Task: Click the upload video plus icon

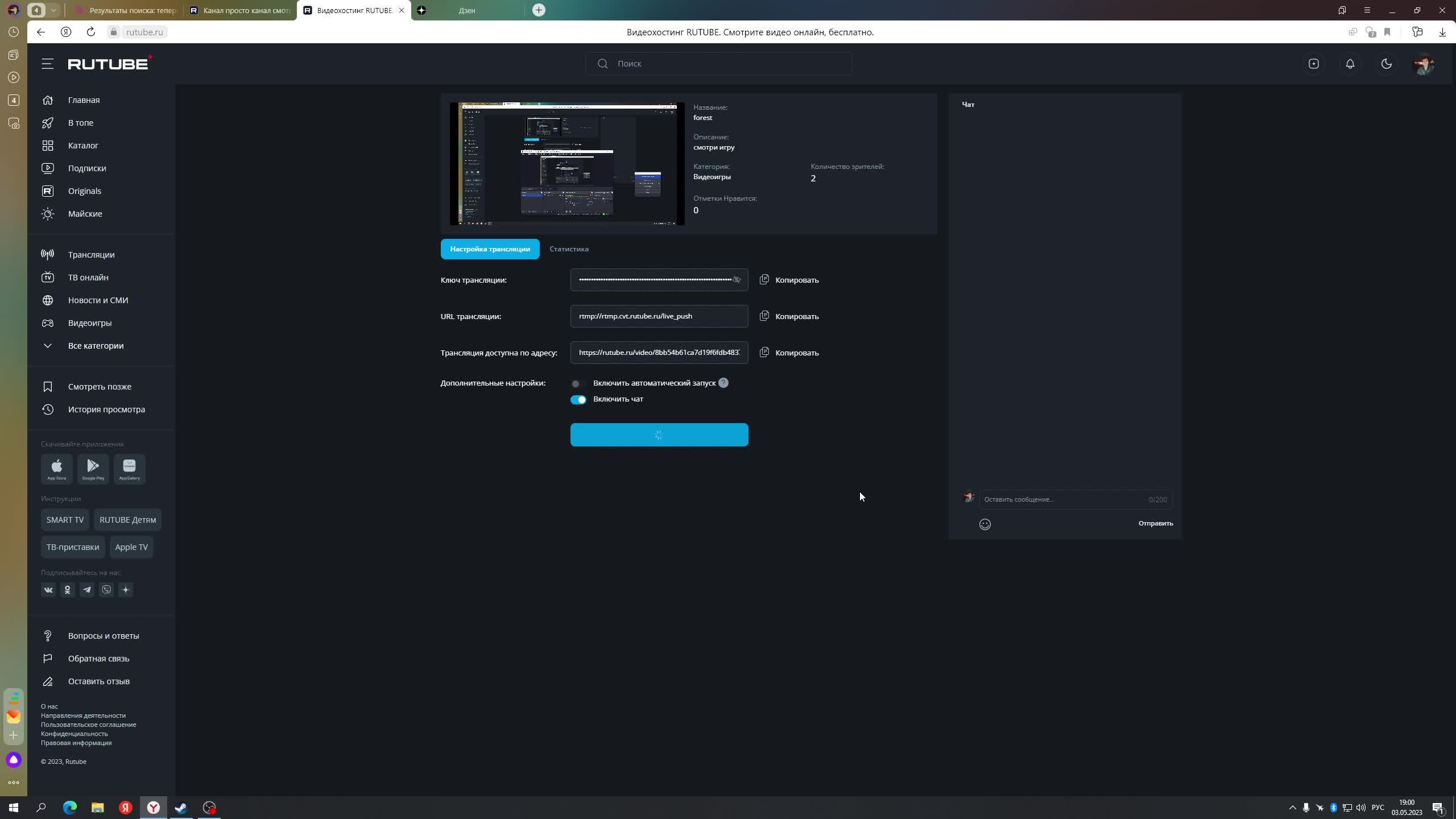Action: tap(1313, 64)
